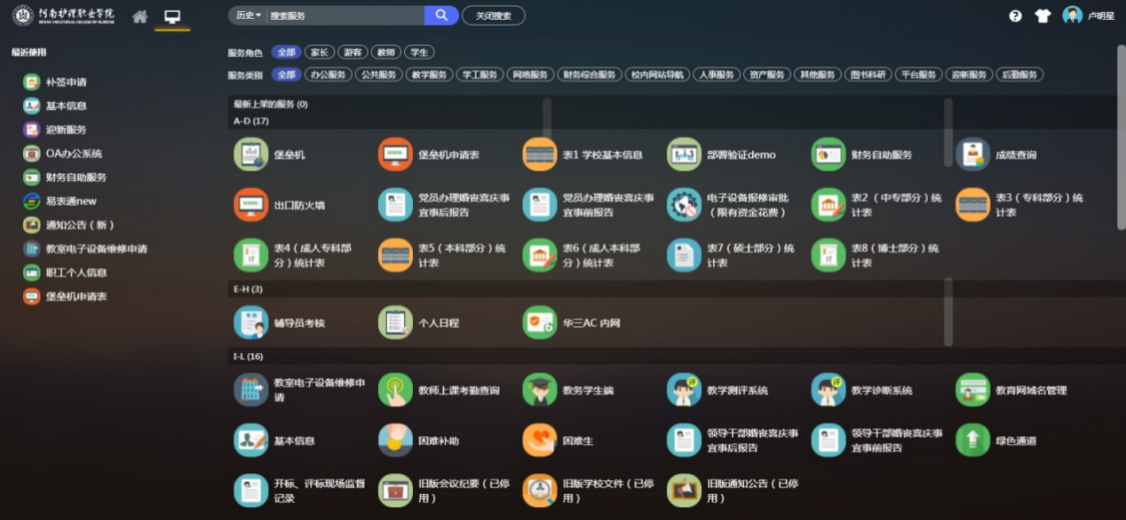This screenshot has width=1126, height=520.
Task: Open 表2（中专部分）统计表
Action: [875, 205]
